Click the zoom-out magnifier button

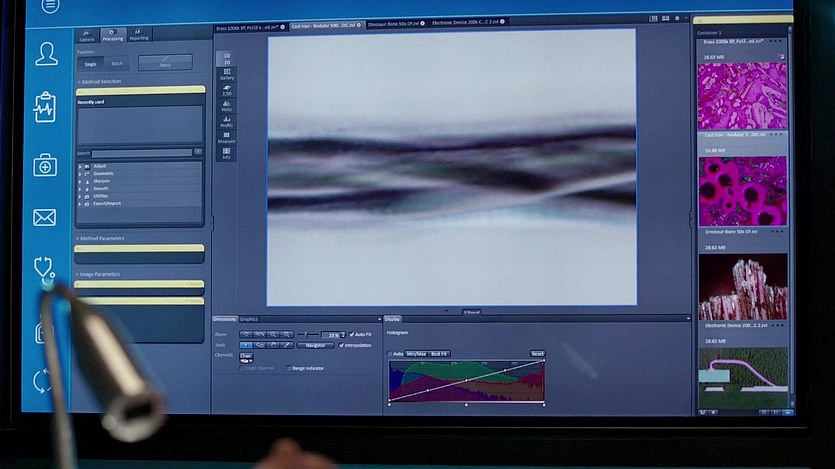click(x=273, y=334)
